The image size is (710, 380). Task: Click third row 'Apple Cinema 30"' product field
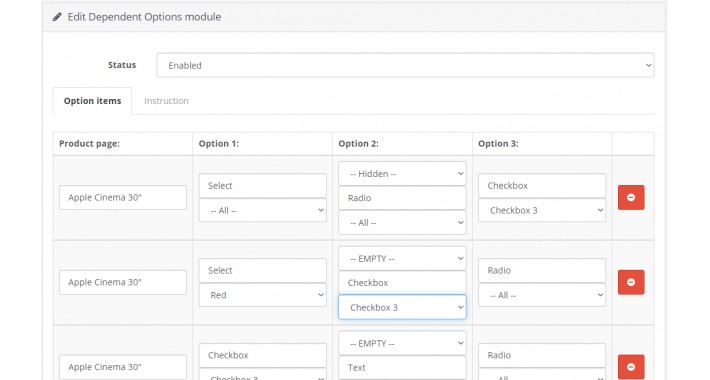point(123,367)
